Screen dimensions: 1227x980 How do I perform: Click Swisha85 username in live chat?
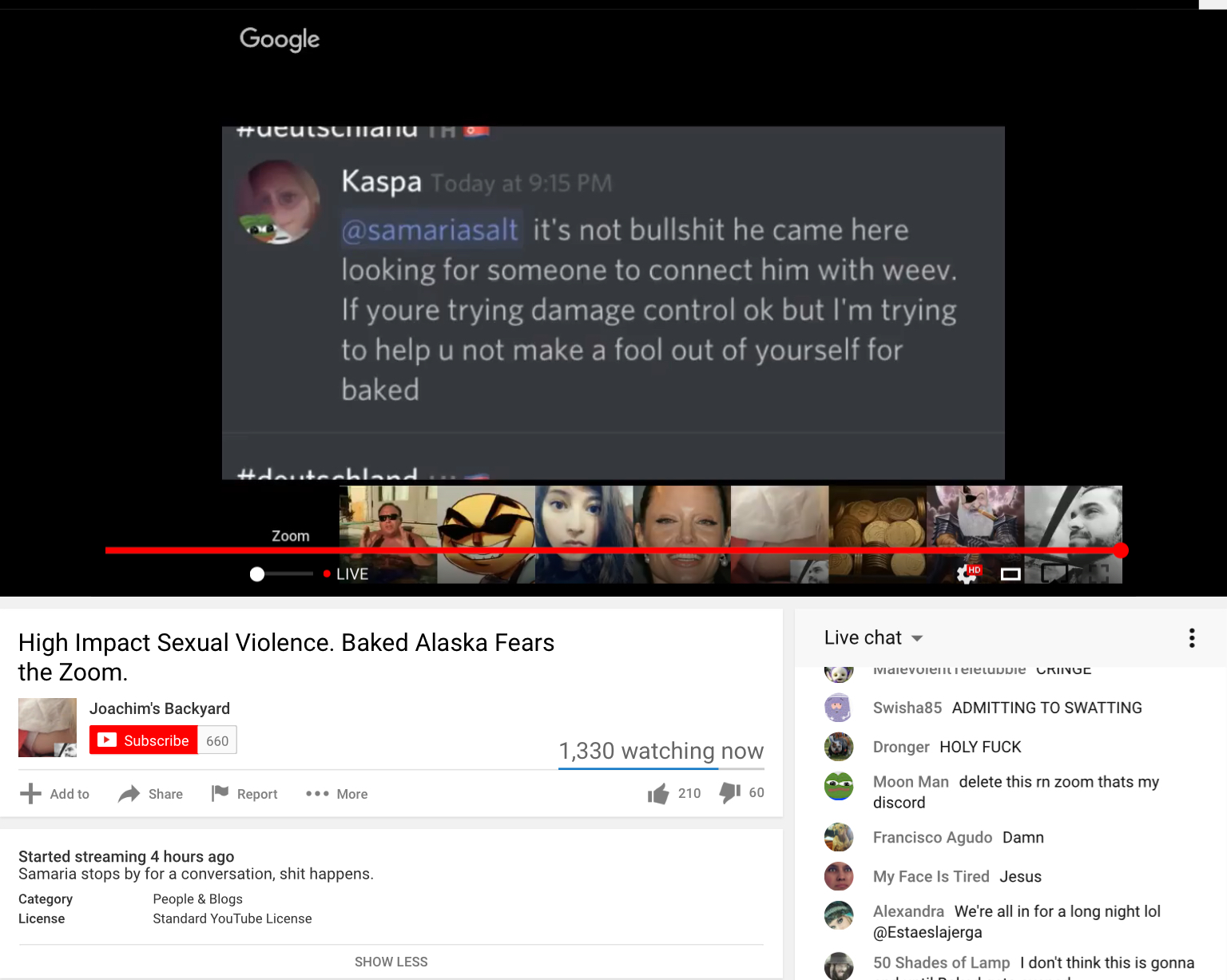[x=907, y=708]
